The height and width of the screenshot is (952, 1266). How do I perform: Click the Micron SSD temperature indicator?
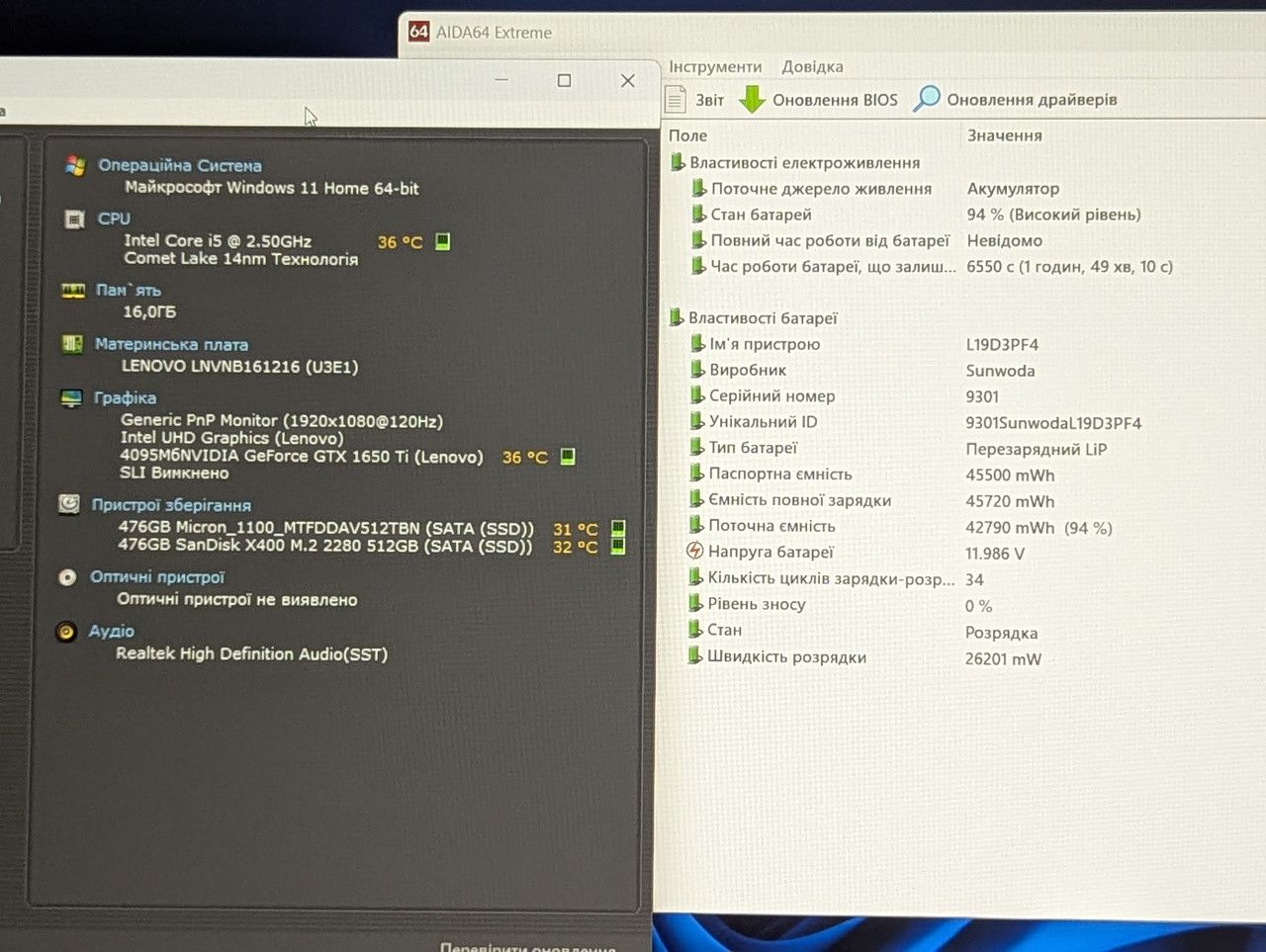[618, 528]
